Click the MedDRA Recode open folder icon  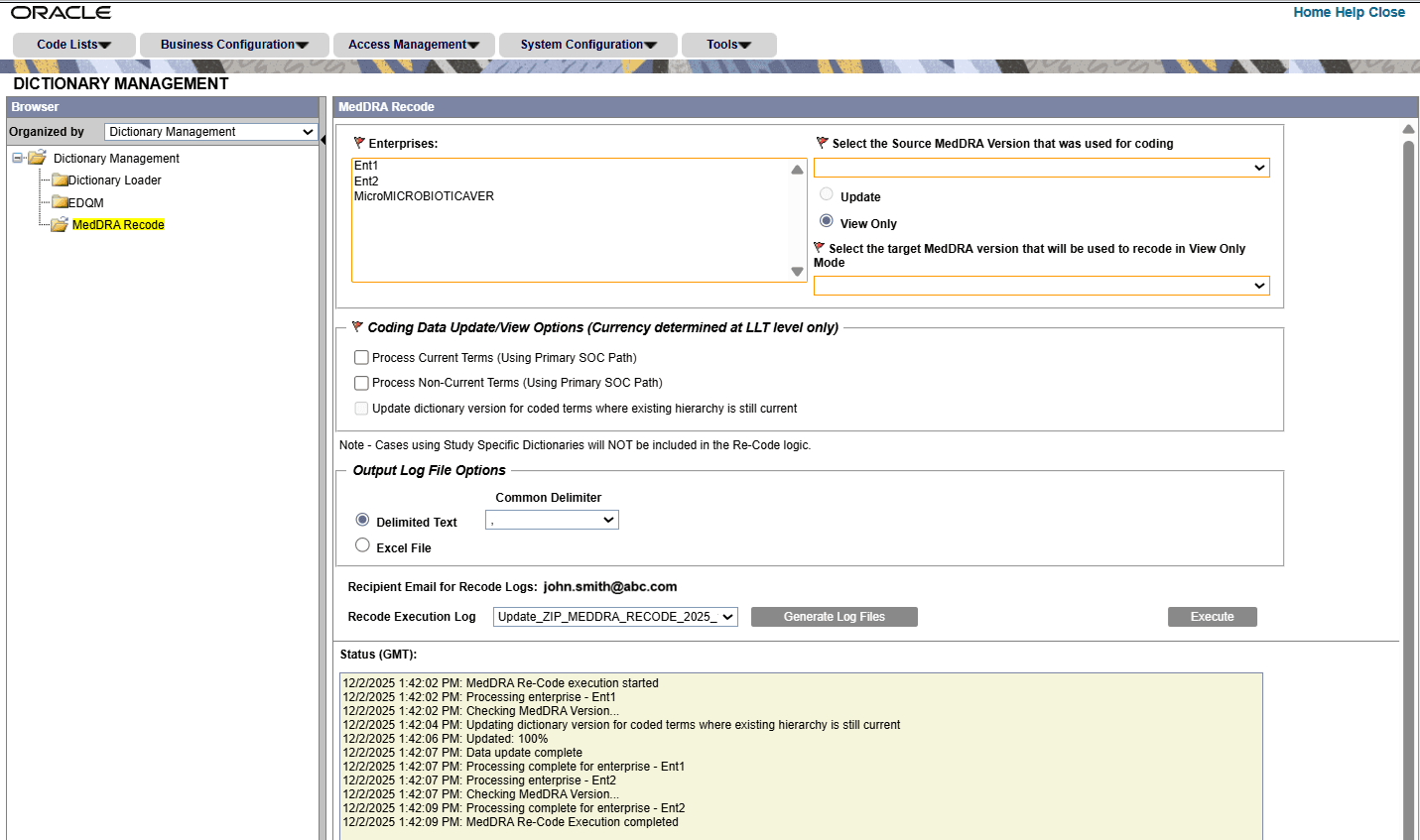coord(60,225)
